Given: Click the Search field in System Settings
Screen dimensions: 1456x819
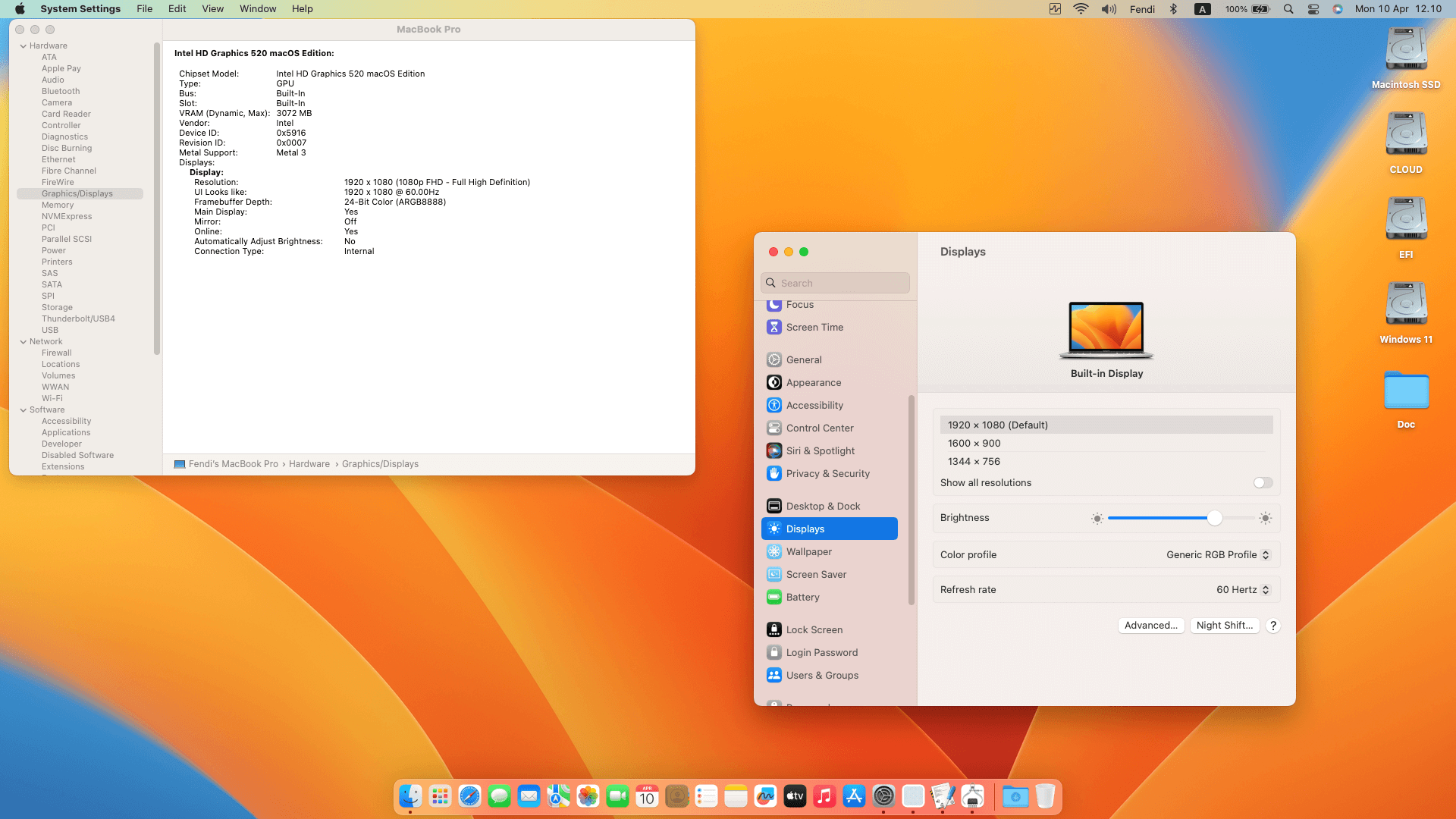Looking at the screenshot, I should click(x=835, y=283).
